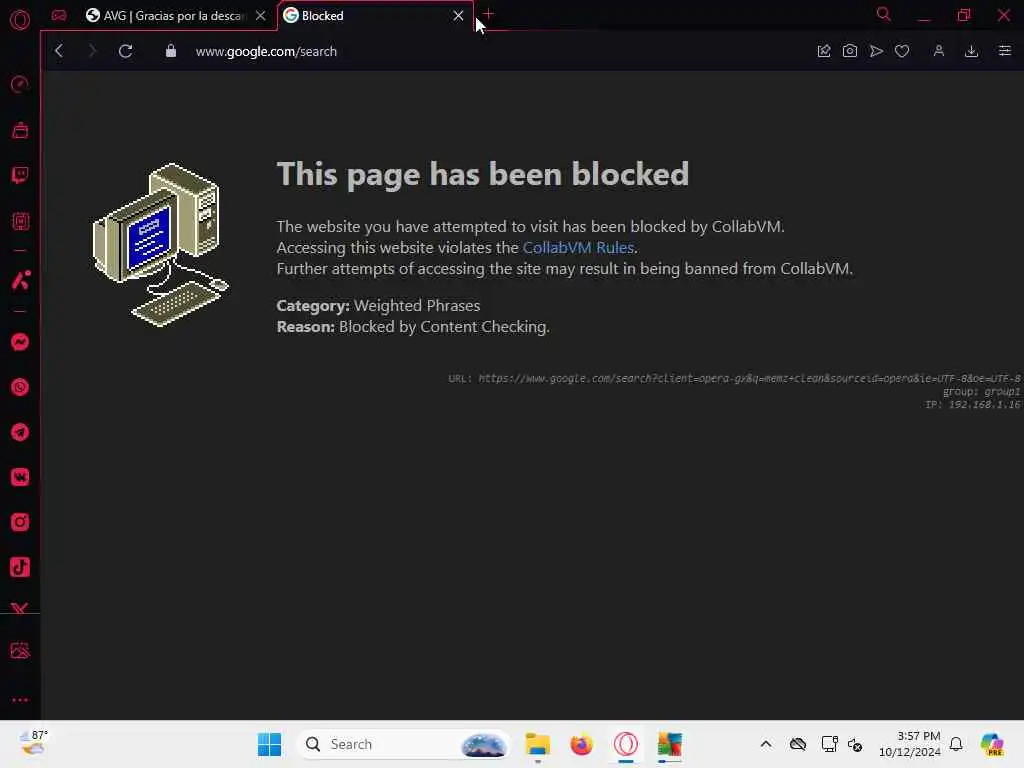Open Telegram from the sidebar

[20, 432]
